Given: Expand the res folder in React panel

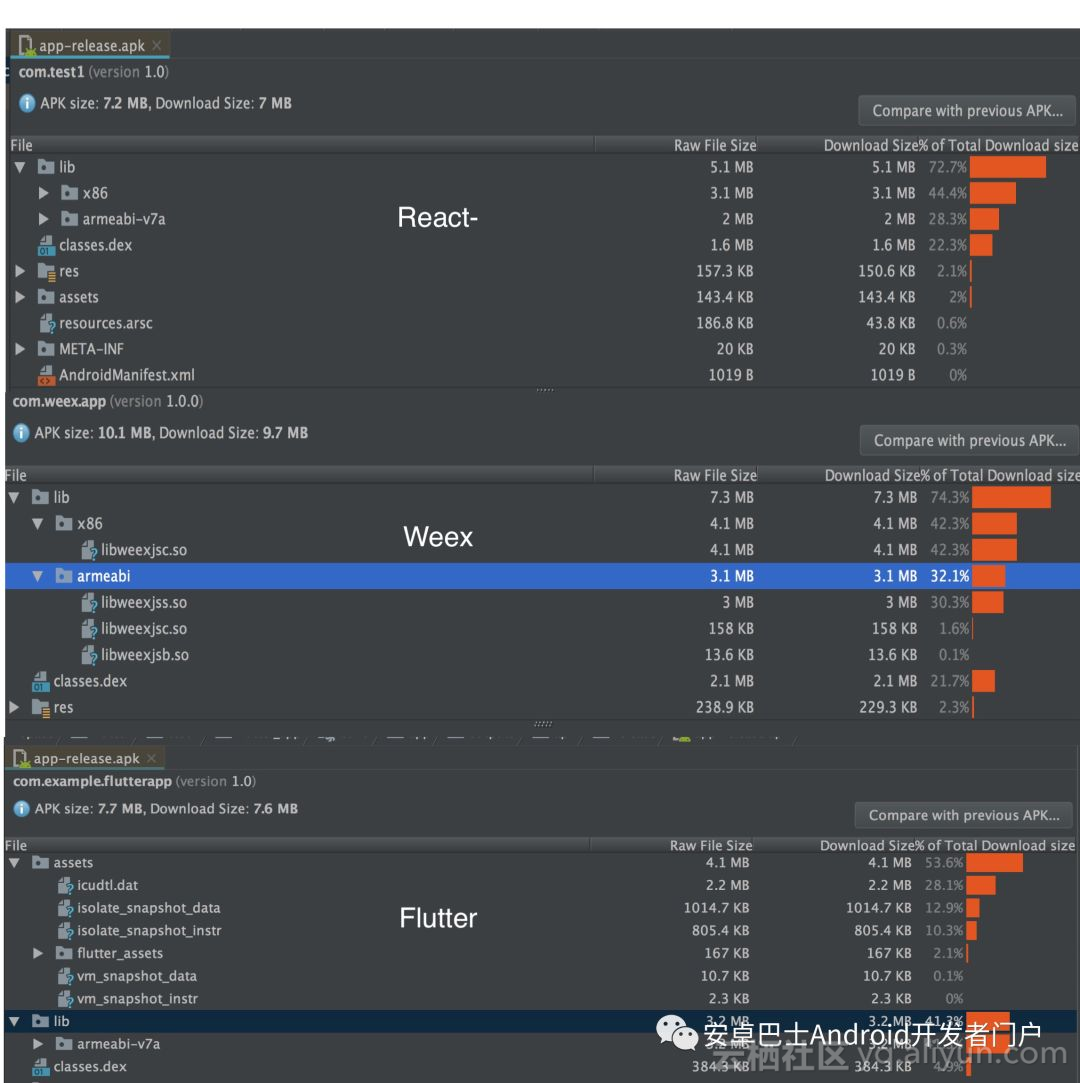Looking at the screenshot, I should tap(20, 271).
